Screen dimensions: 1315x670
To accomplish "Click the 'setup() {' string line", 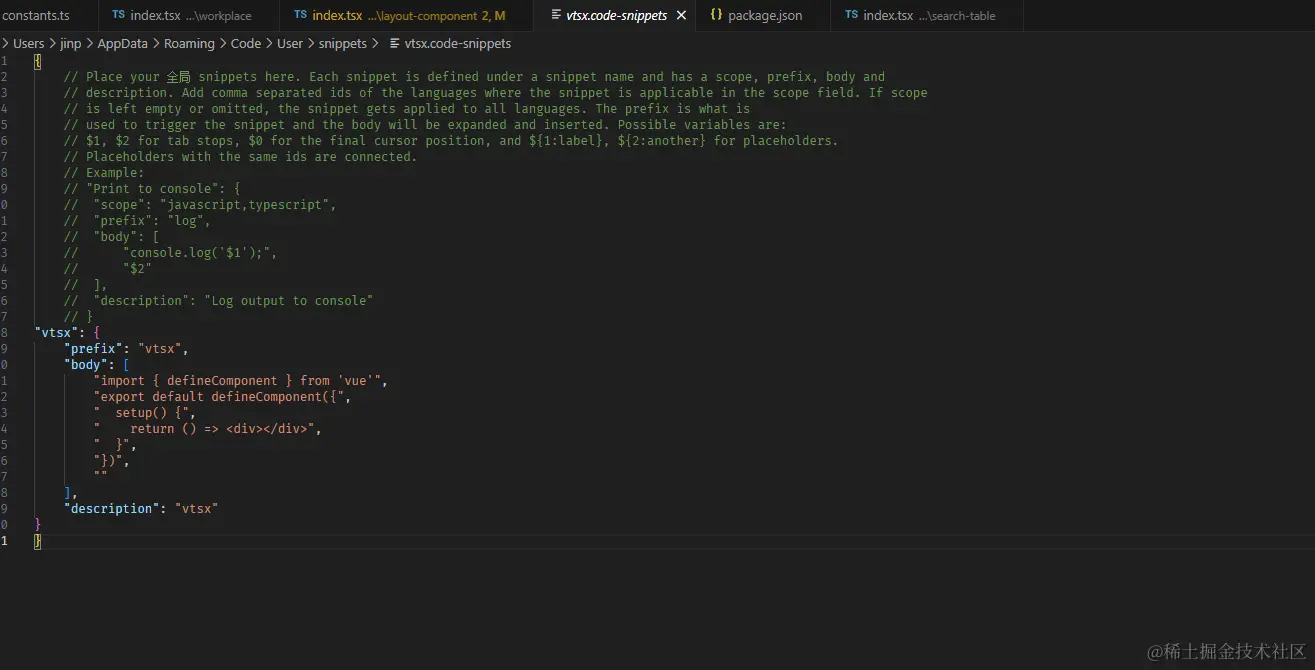I will point(145,413).
